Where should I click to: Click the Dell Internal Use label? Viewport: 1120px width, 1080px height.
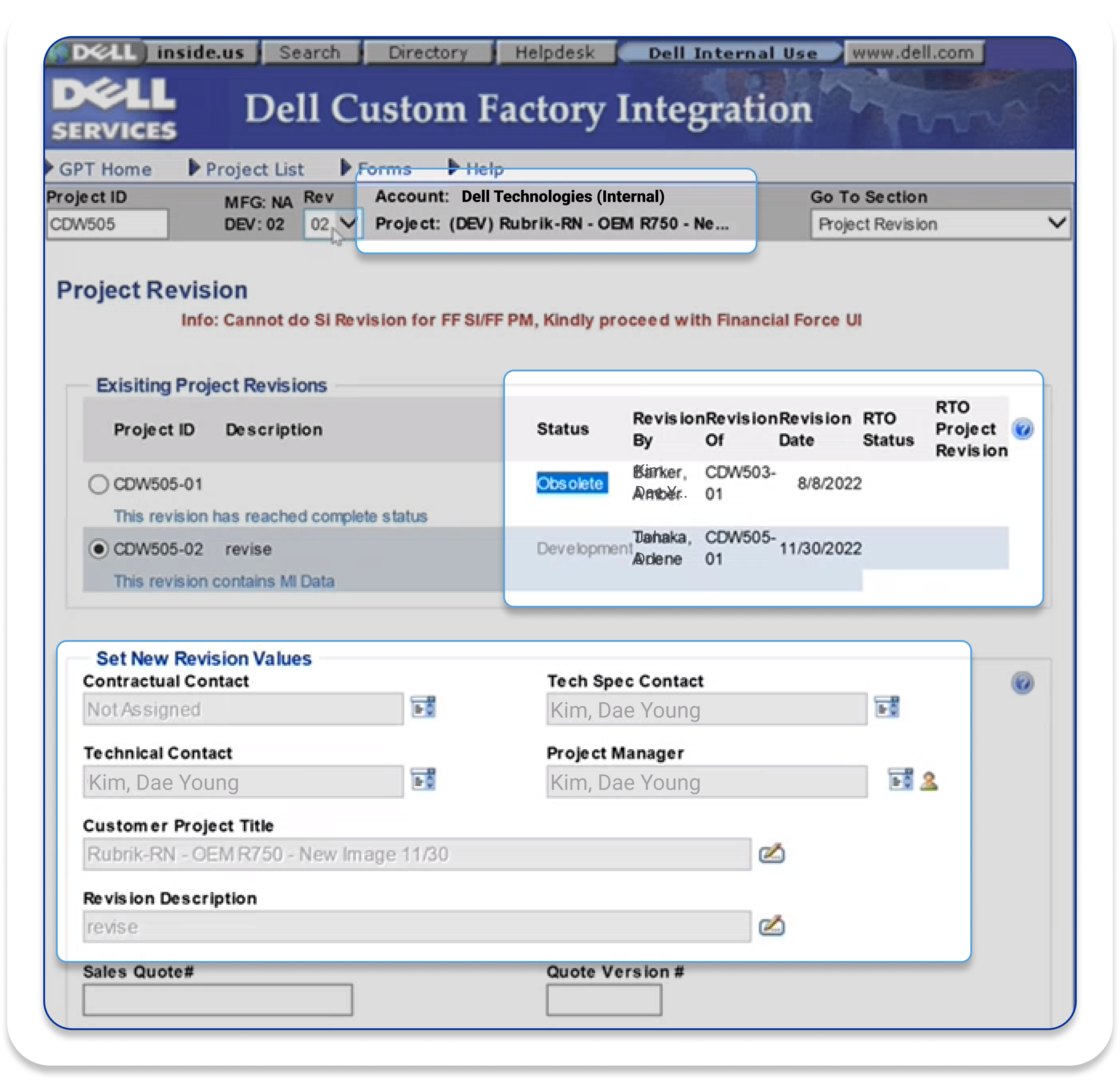(x=733, y=53)
